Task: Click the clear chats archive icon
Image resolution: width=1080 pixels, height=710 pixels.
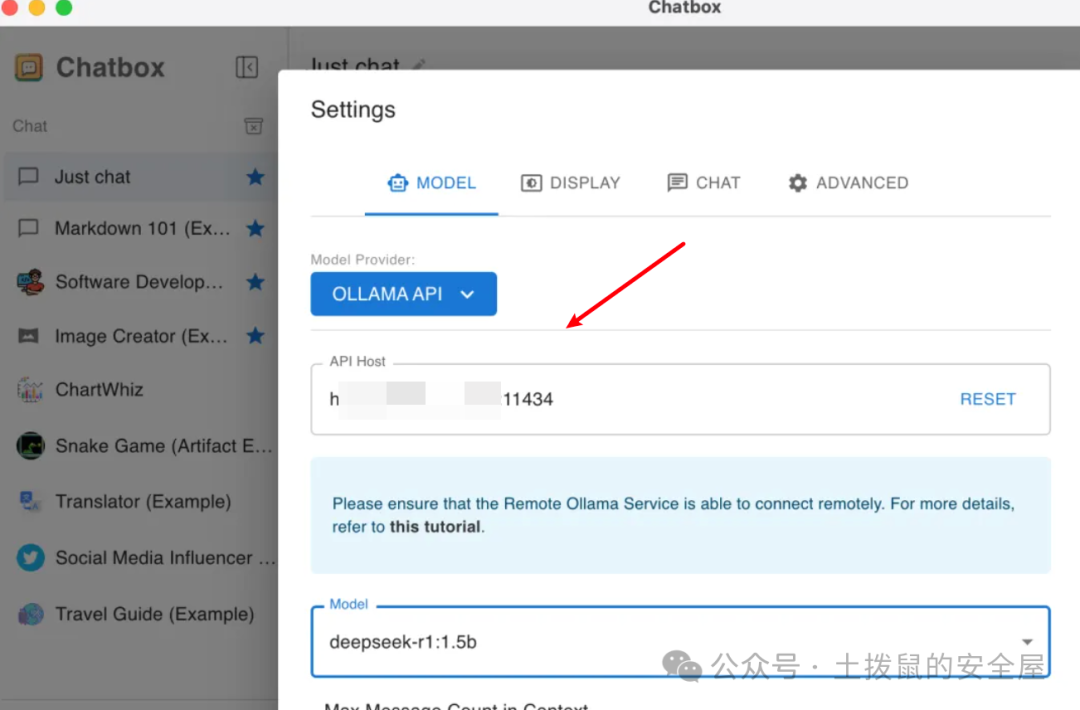Action: (253, 126)
